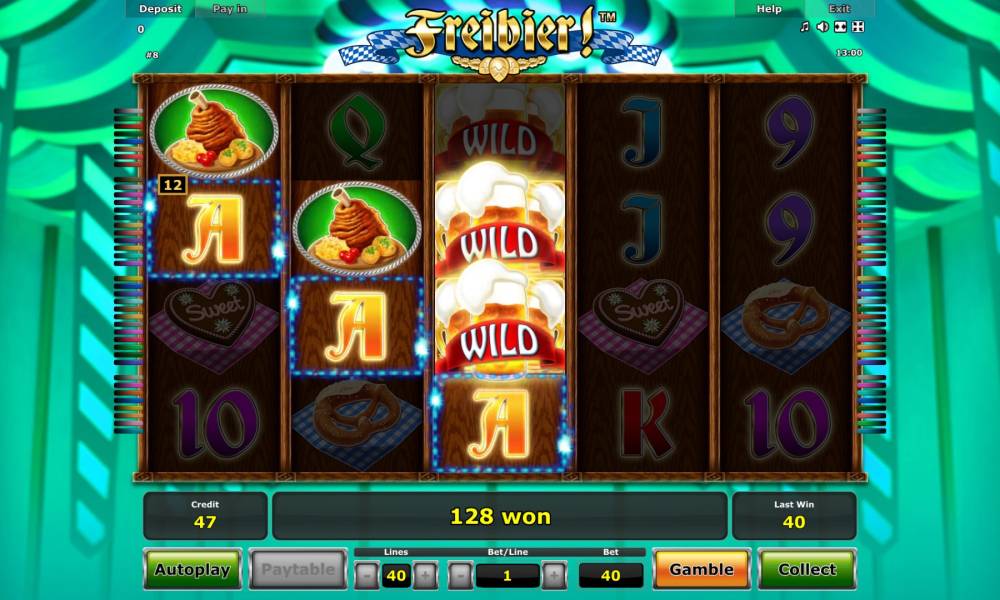
Task: Toggle the background music note icon
Action: (805, 26)
